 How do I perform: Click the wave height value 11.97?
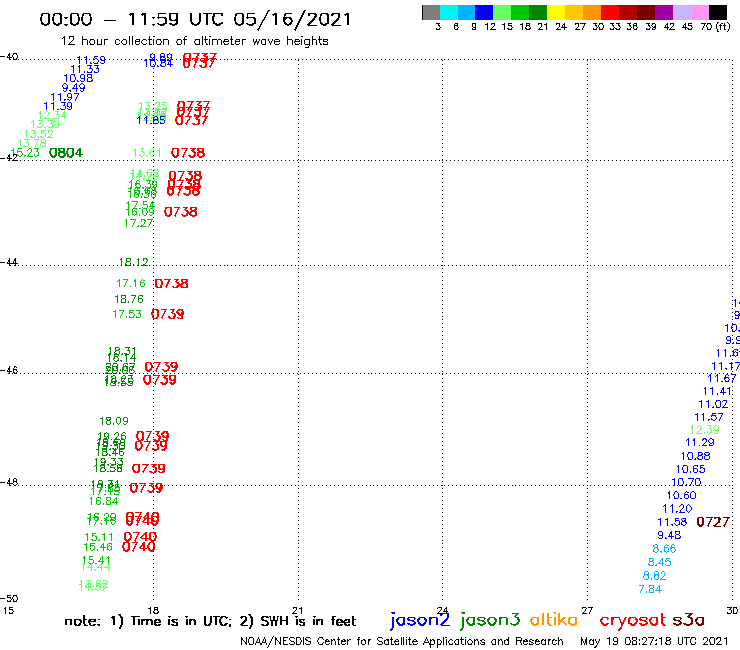point(65,97)
